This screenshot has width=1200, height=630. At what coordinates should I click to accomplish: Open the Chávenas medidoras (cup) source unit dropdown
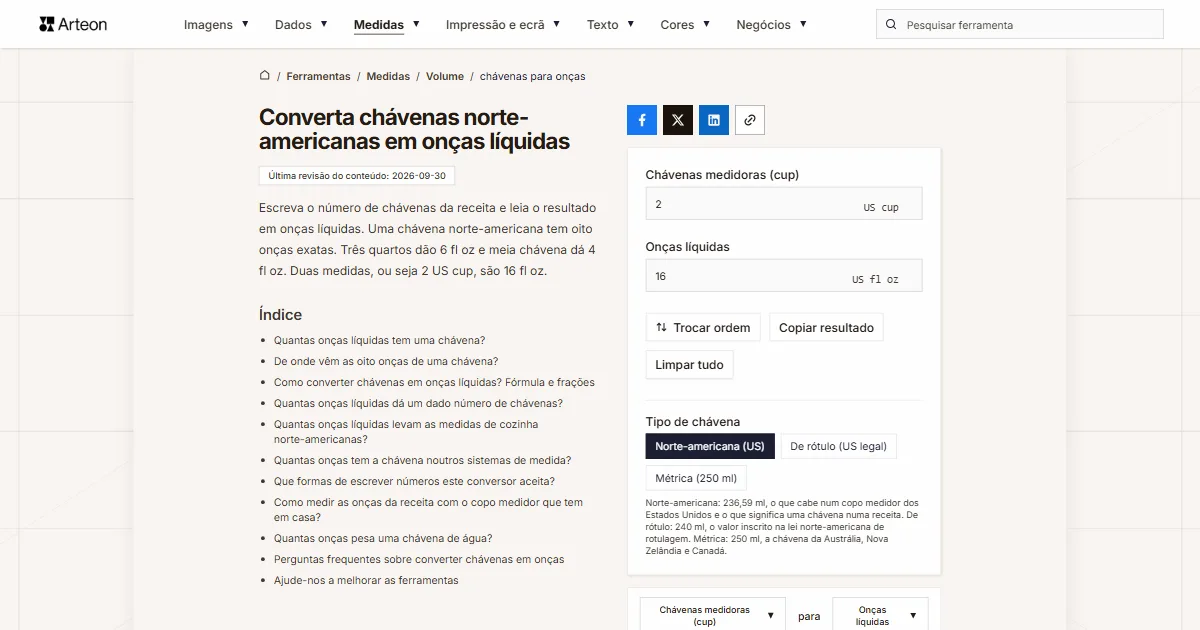(713, 616)
